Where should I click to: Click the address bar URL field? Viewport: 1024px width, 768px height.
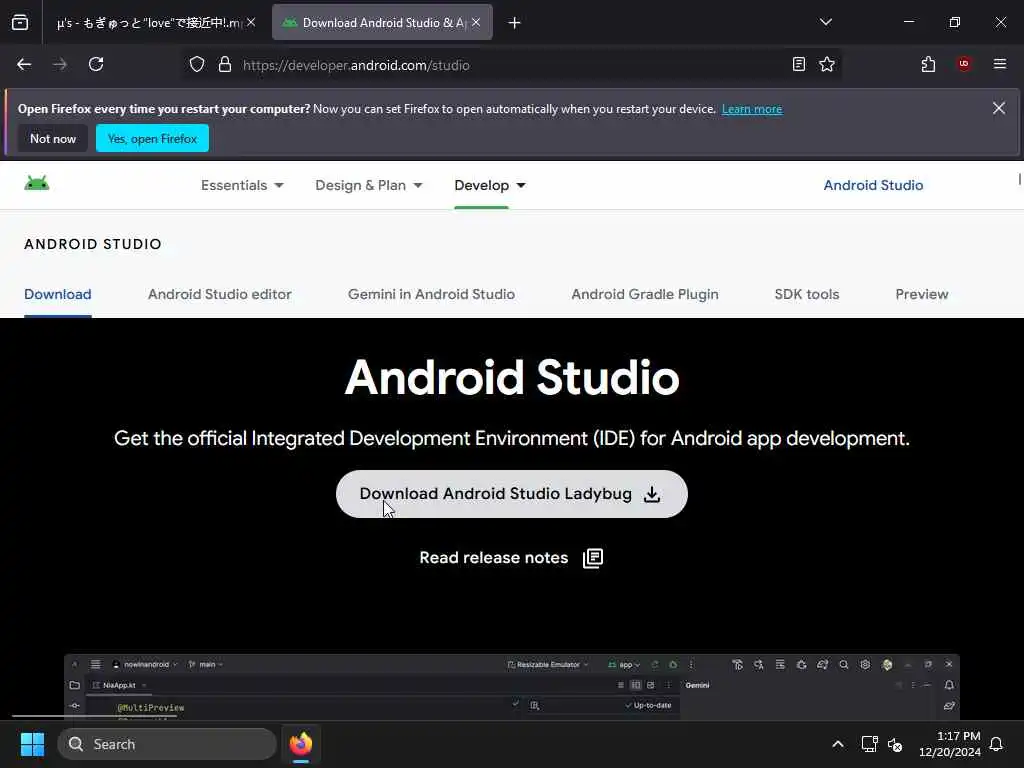[x=509, y=65]
